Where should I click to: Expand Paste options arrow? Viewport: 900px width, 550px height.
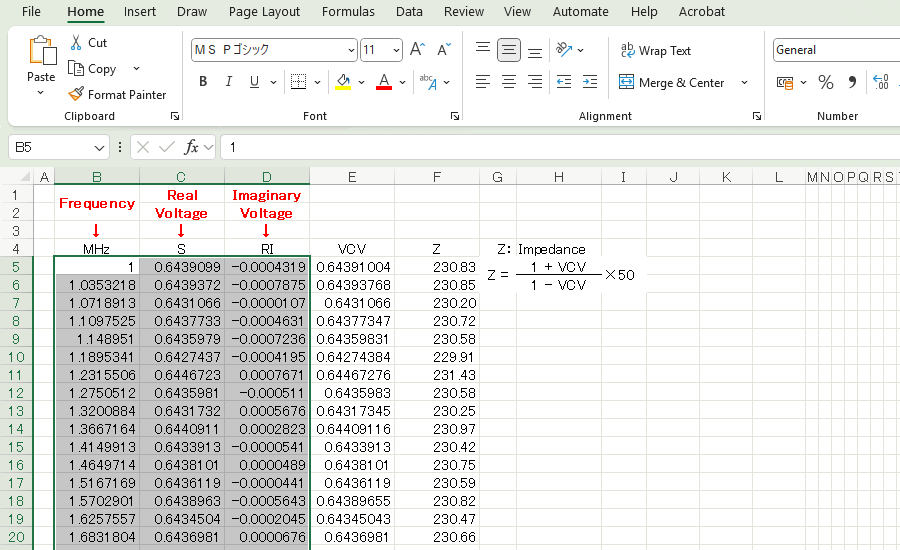[x=40, y=92]
